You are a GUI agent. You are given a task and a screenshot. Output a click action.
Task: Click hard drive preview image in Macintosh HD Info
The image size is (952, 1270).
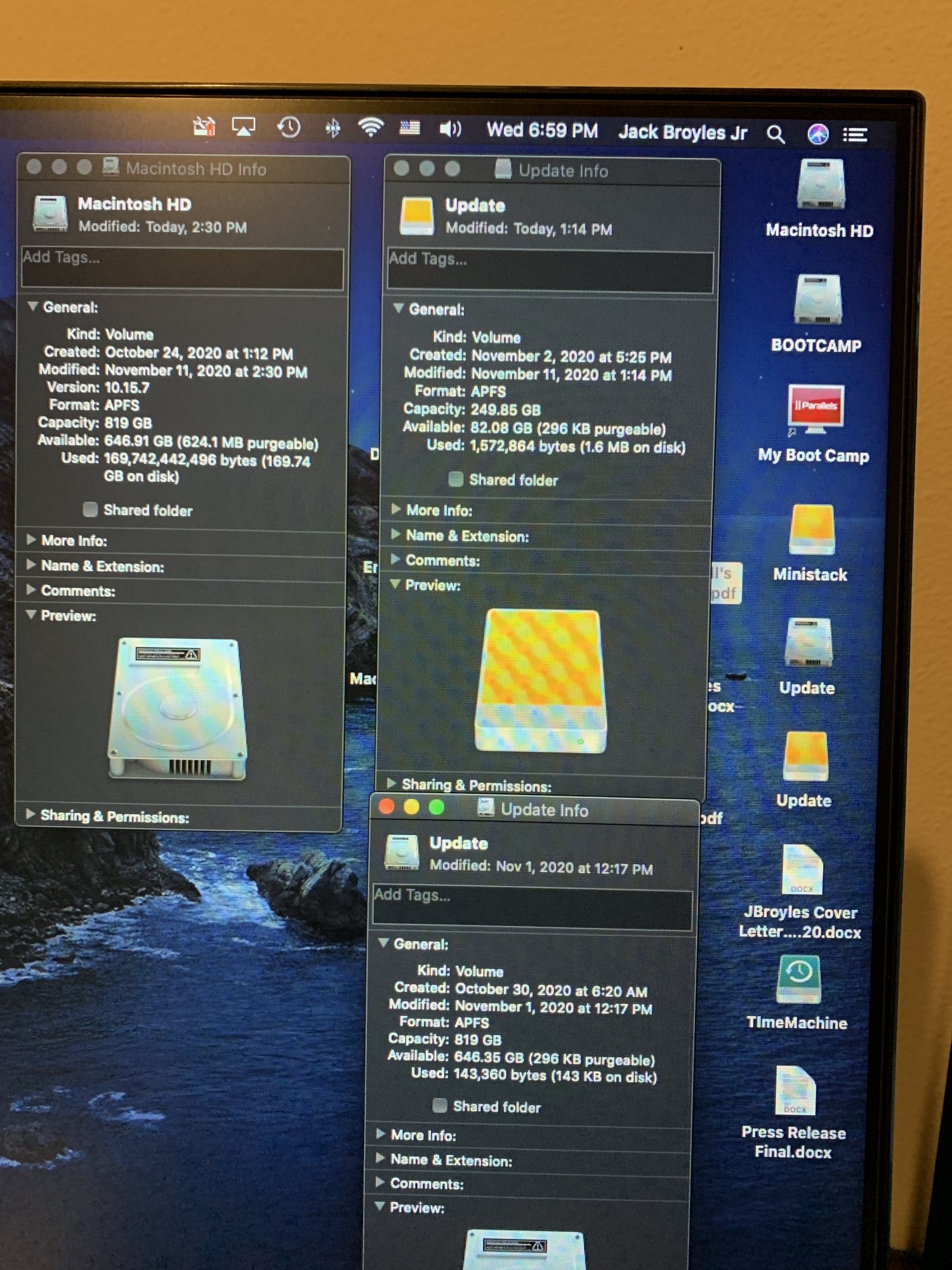point(178,709)
